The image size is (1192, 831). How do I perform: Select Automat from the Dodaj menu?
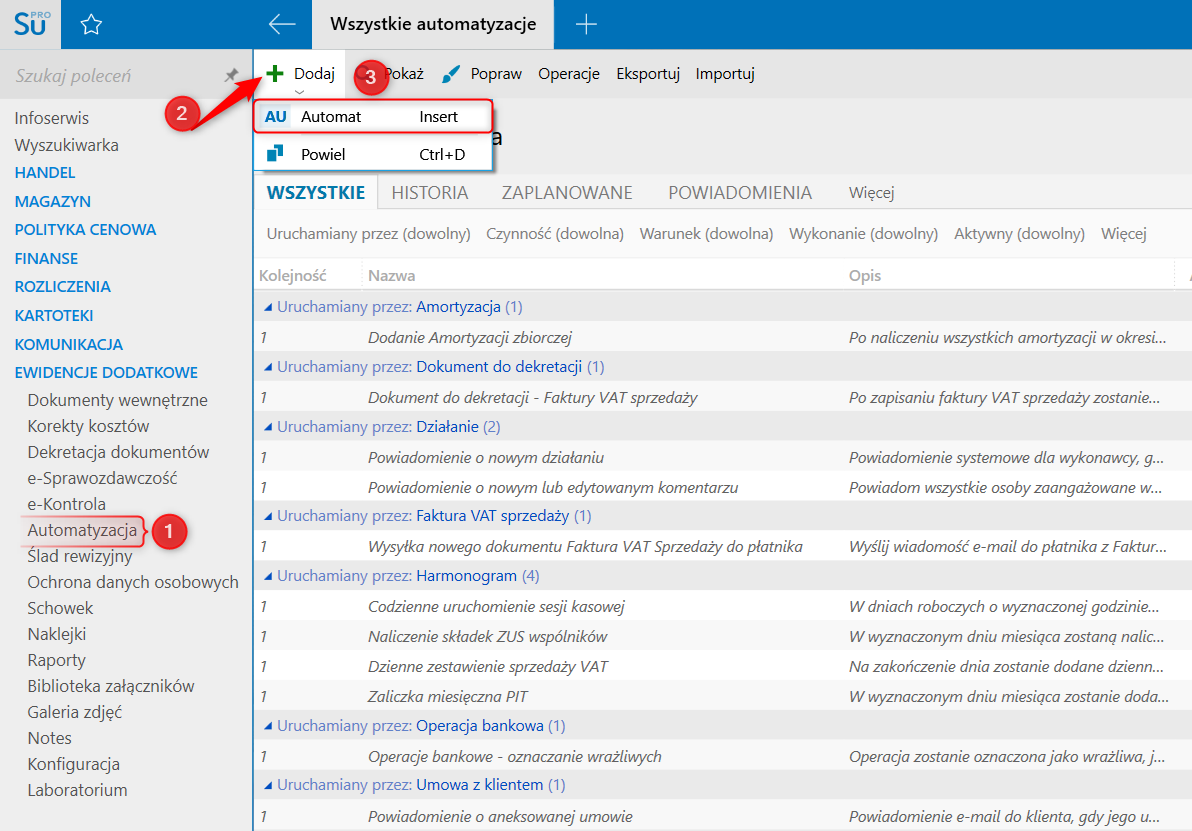point(331,117)
